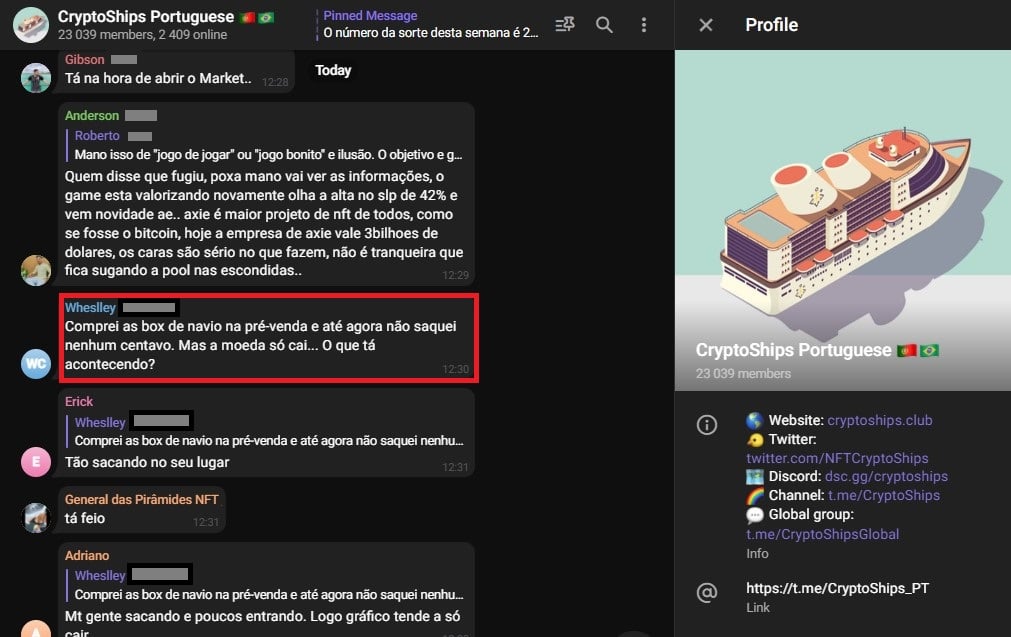Click Adriano's 'Mt gente sacando e poucos entrando' message
1011x637 pixels.
262,624
